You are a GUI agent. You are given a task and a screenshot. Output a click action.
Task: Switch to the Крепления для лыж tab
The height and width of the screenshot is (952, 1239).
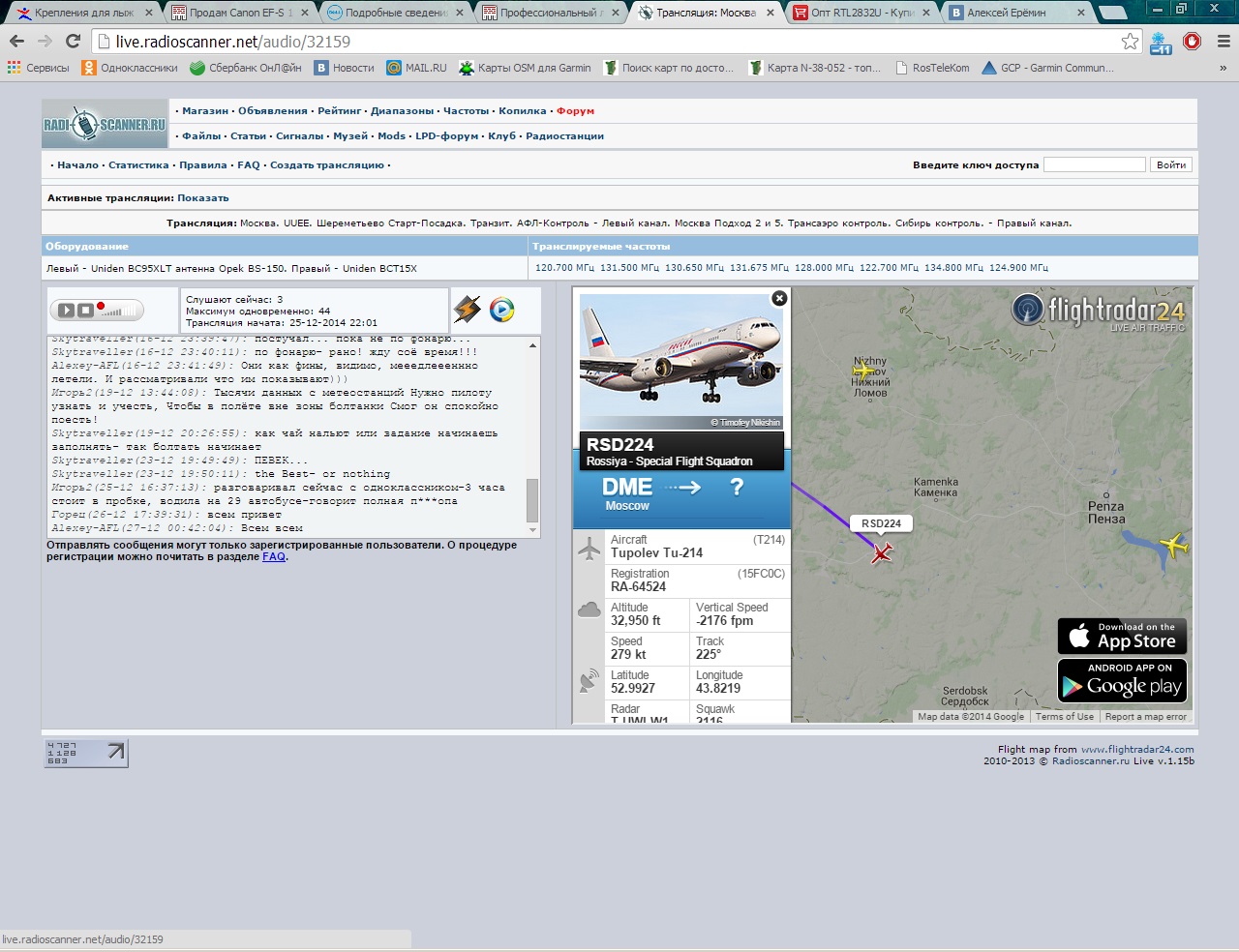[x=84, y=13]
